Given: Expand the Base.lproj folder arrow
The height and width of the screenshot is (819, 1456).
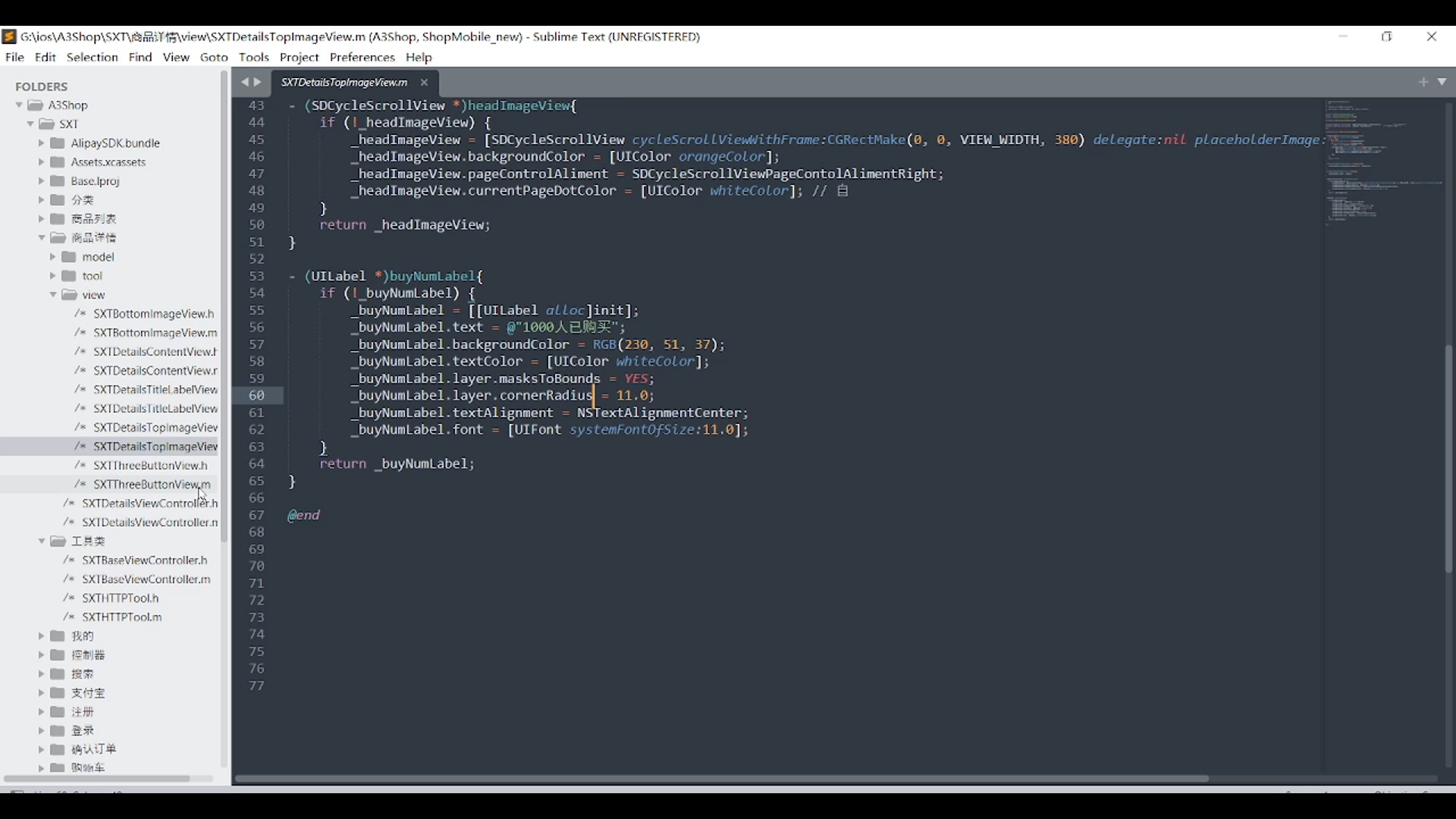Looking at the screenshot, I should (42, 180).
